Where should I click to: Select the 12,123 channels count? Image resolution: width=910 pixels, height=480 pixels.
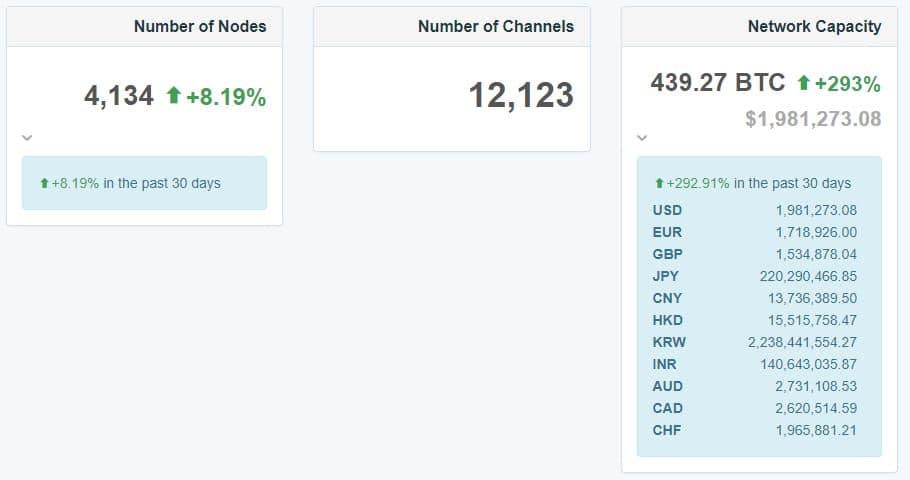[x=521, y=95]
